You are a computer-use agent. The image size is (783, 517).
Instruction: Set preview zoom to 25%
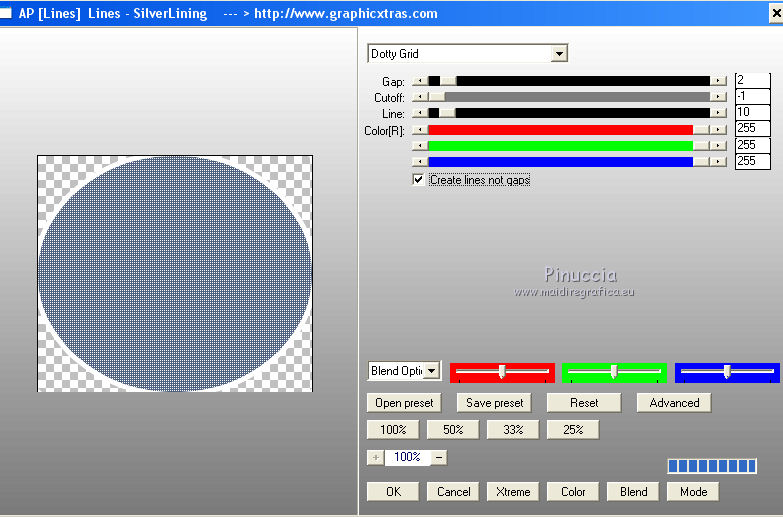coord(573,430)
